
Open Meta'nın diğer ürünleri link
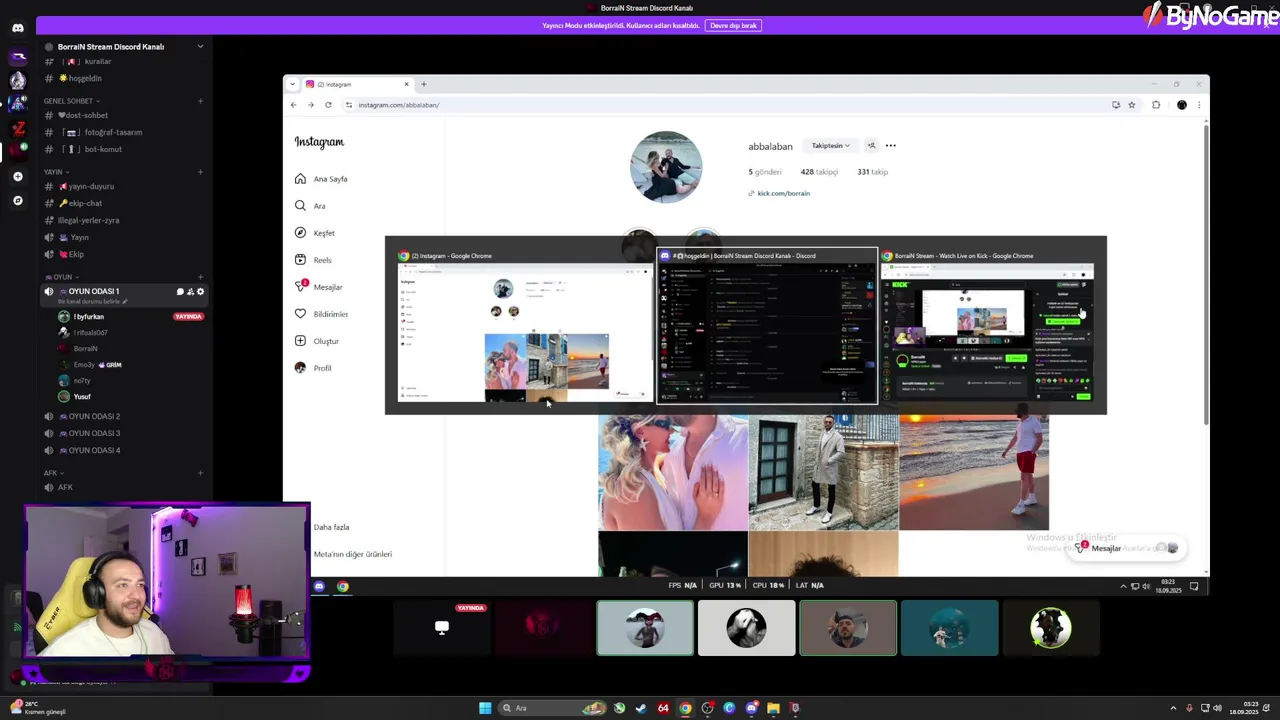pos(352,554)
